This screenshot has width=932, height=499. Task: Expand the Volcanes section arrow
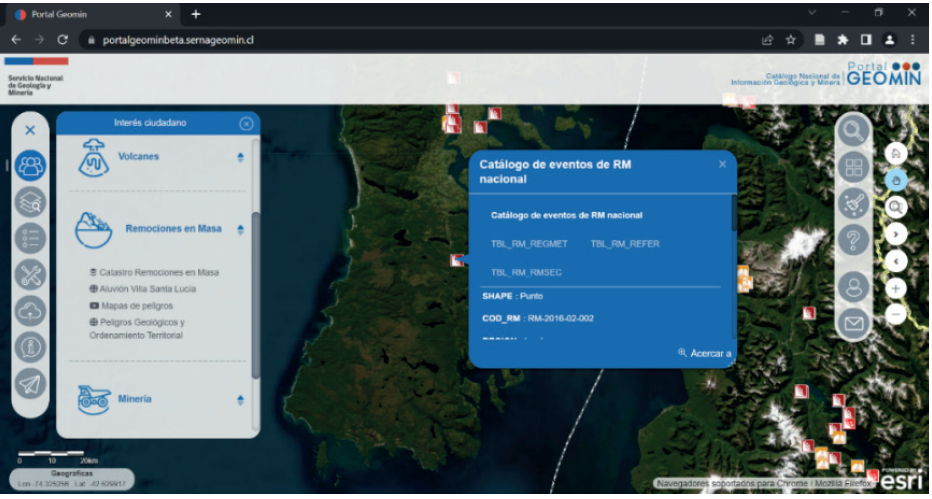coord(240,158)
